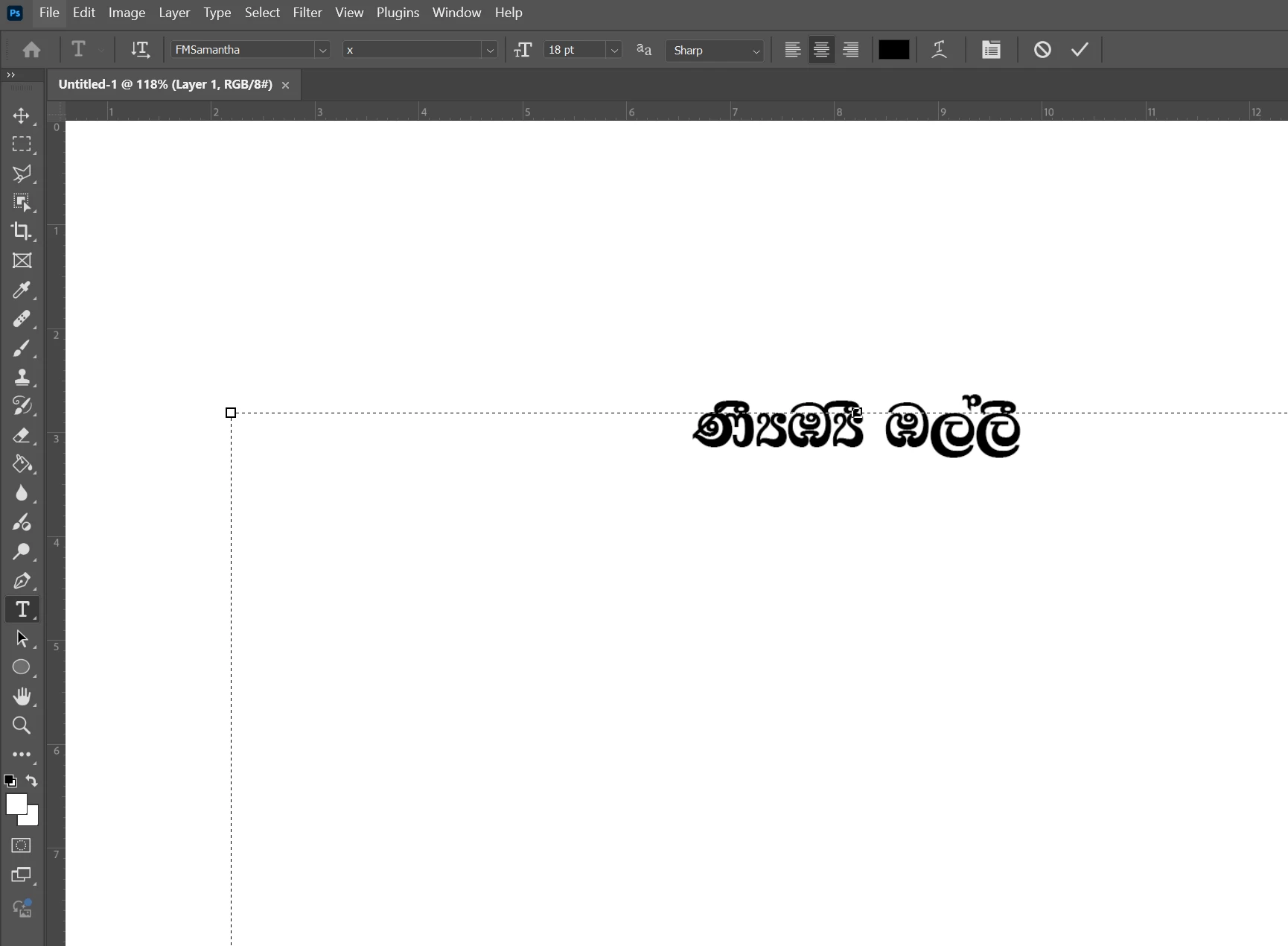
Task: Align text to the left
Action: (x=793, y=50)
